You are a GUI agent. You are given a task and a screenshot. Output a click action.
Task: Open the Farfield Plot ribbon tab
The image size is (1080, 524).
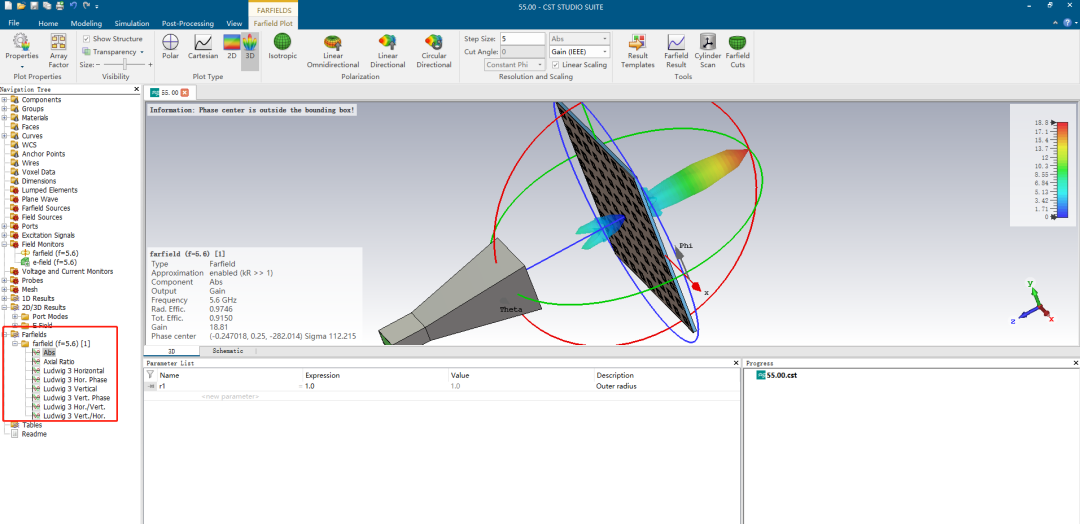click(273, 23)
